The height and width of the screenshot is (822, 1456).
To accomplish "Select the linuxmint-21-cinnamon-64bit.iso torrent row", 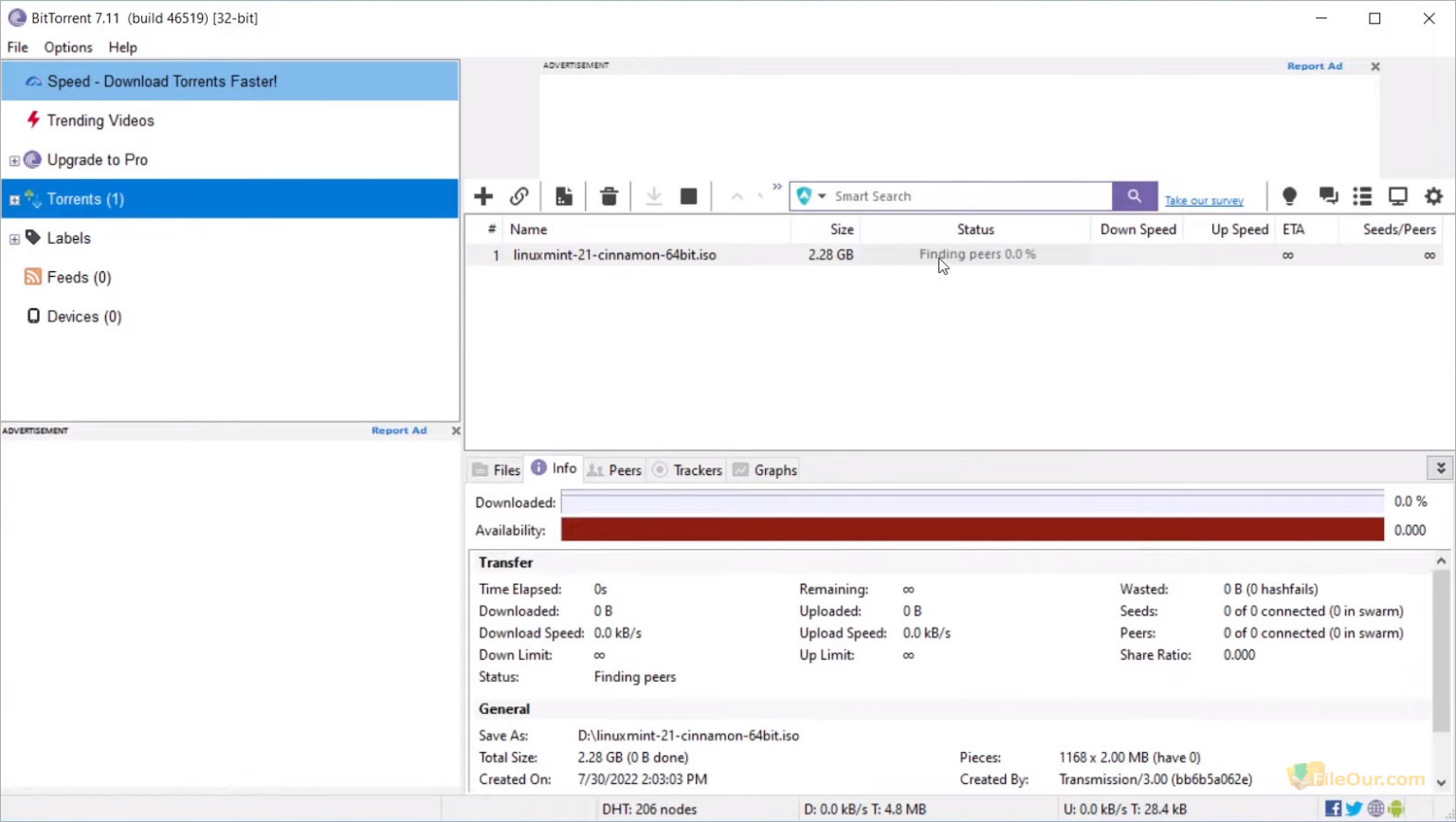I will click(614, 254).
